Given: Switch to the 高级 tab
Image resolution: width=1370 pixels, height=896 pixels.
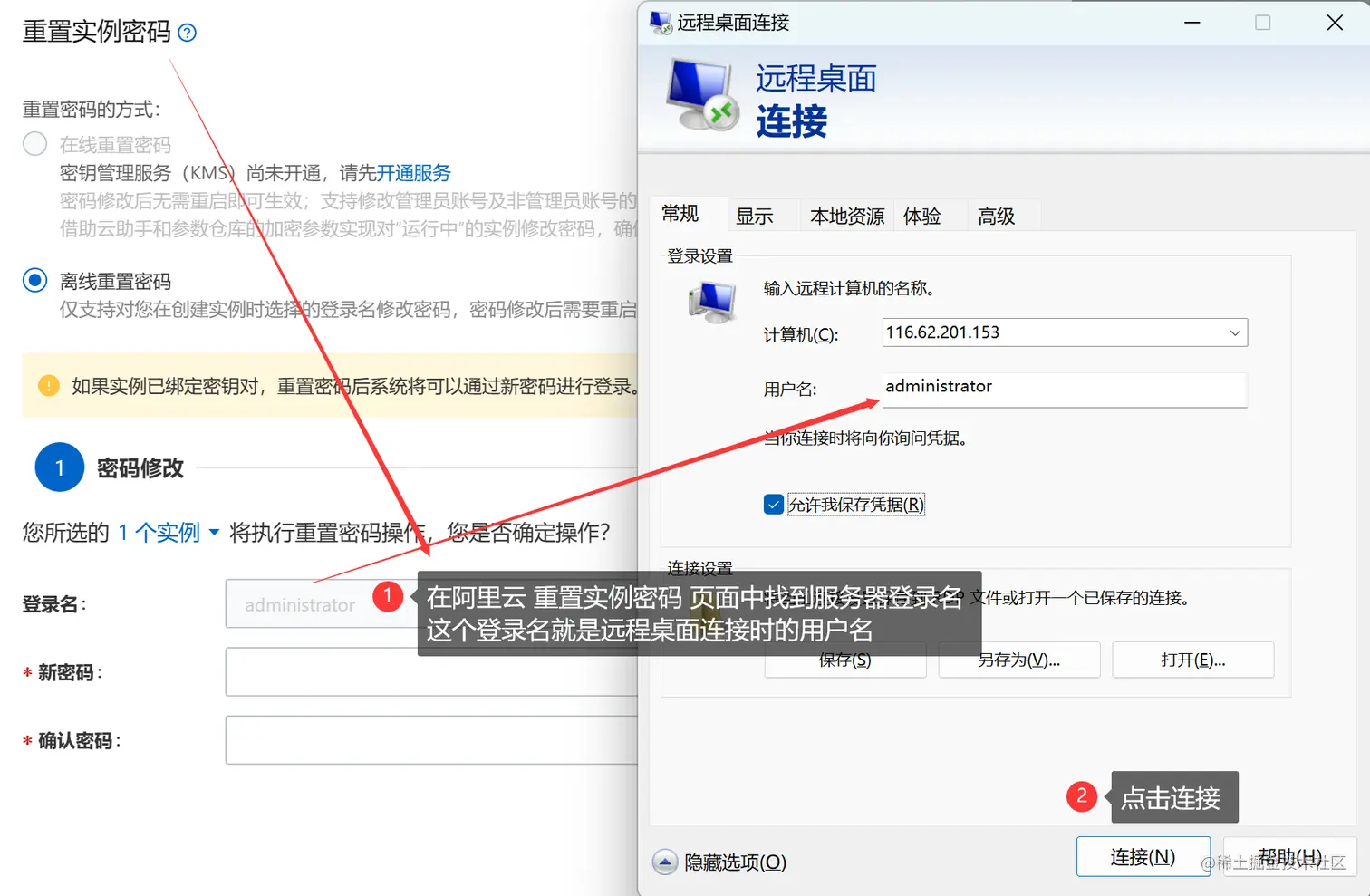Looking at the screenshot, I should (996, 216).
